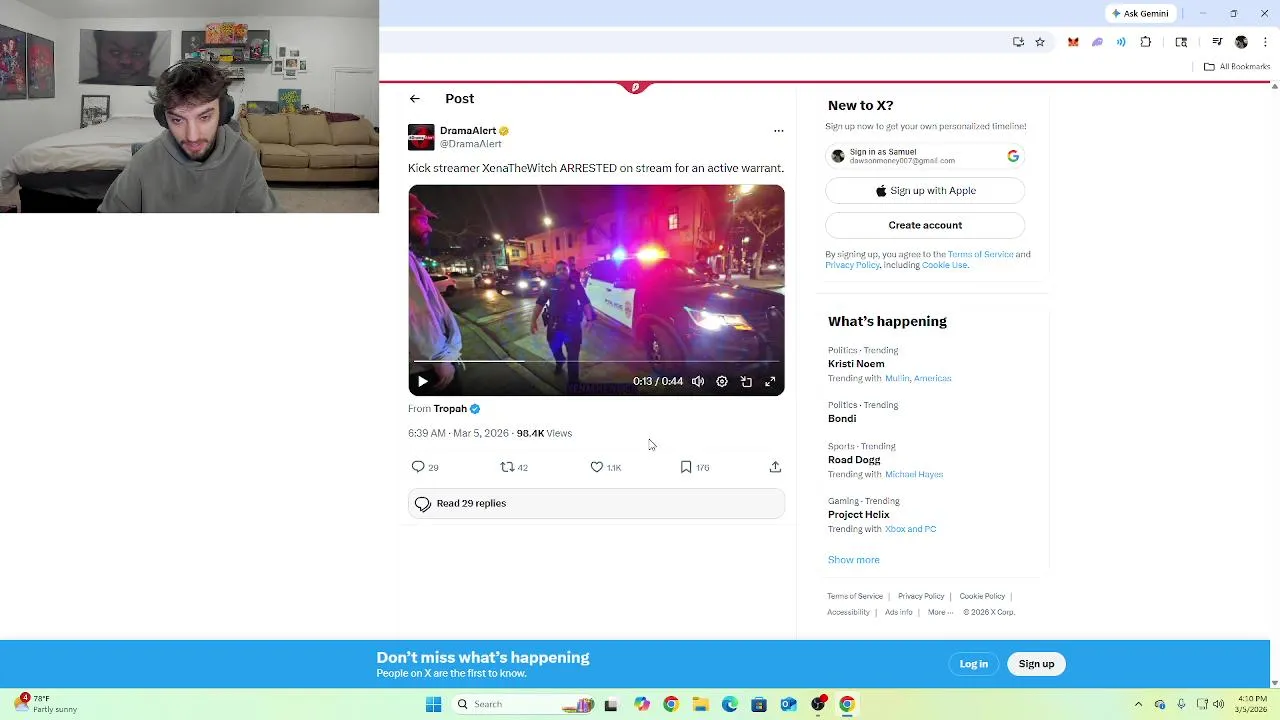The height and width of the screenshot is (720, 1280).
Task: Click install app icon in address bar
Action: (x=1018, y=42)
